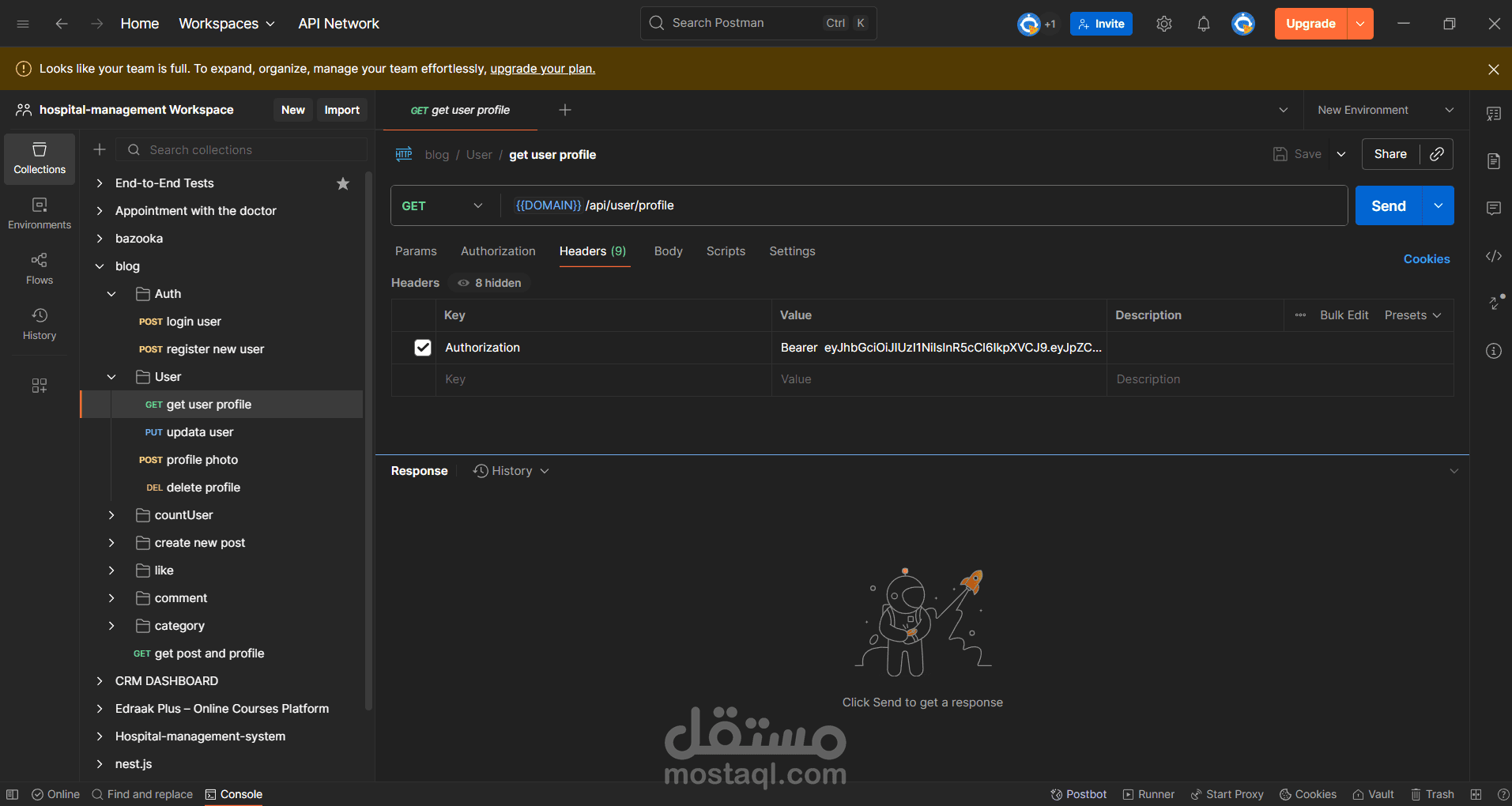Open Runner in the status bar
1512x806 pixels.
click(x=1148, y=794)
